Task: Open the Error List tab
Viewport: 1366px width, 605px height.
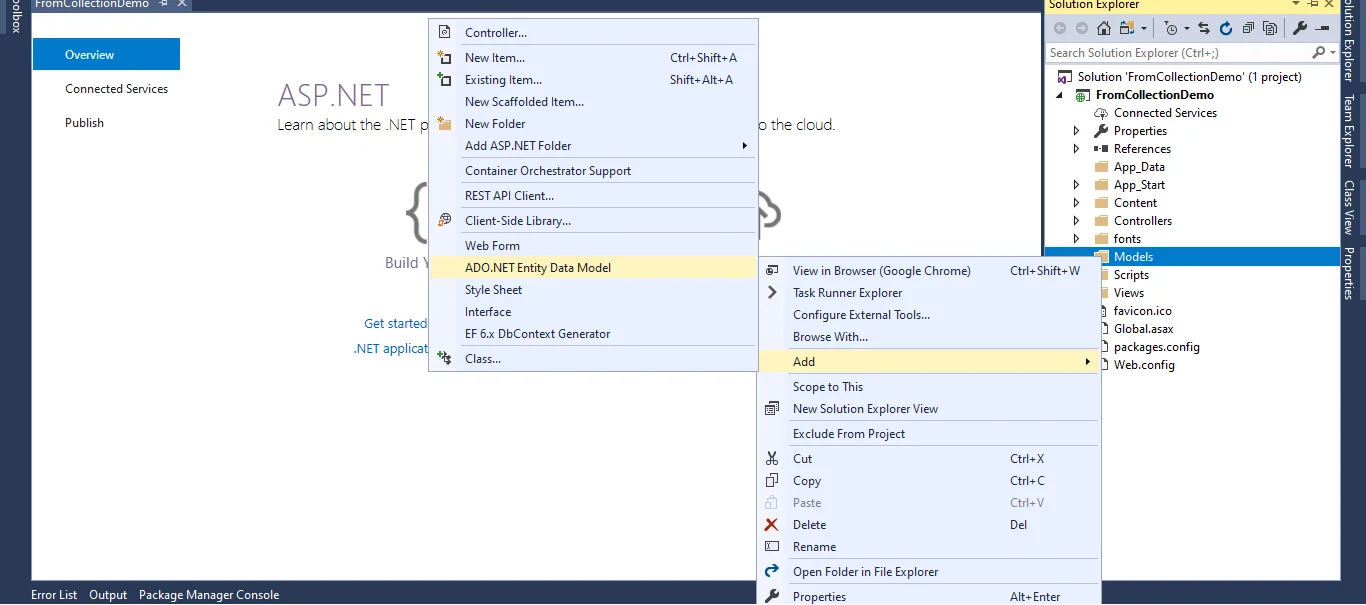Action: pyautogui.click(x=54, y=595)
